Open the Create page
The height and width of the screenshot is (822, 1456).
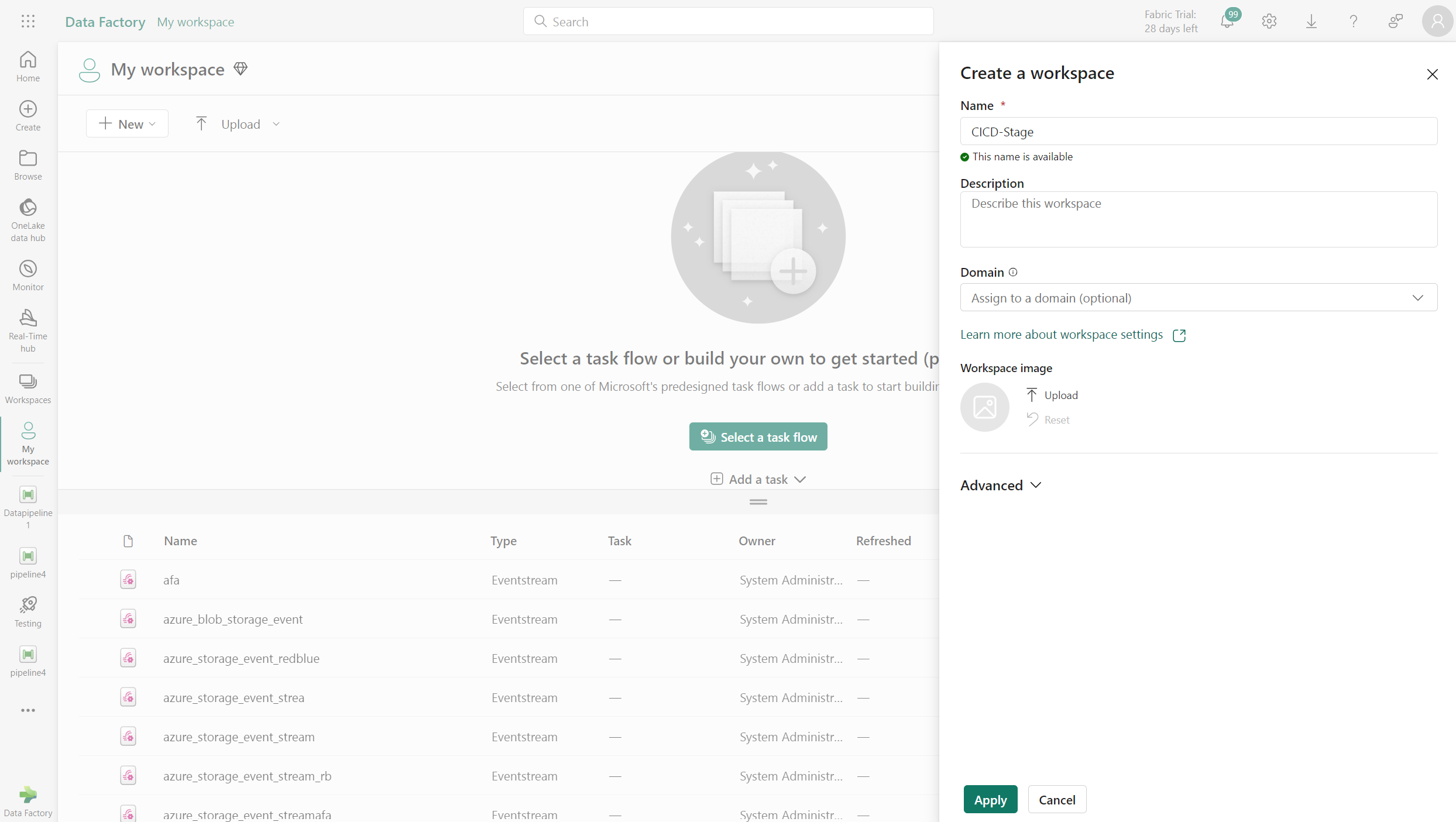click(28, 116)
